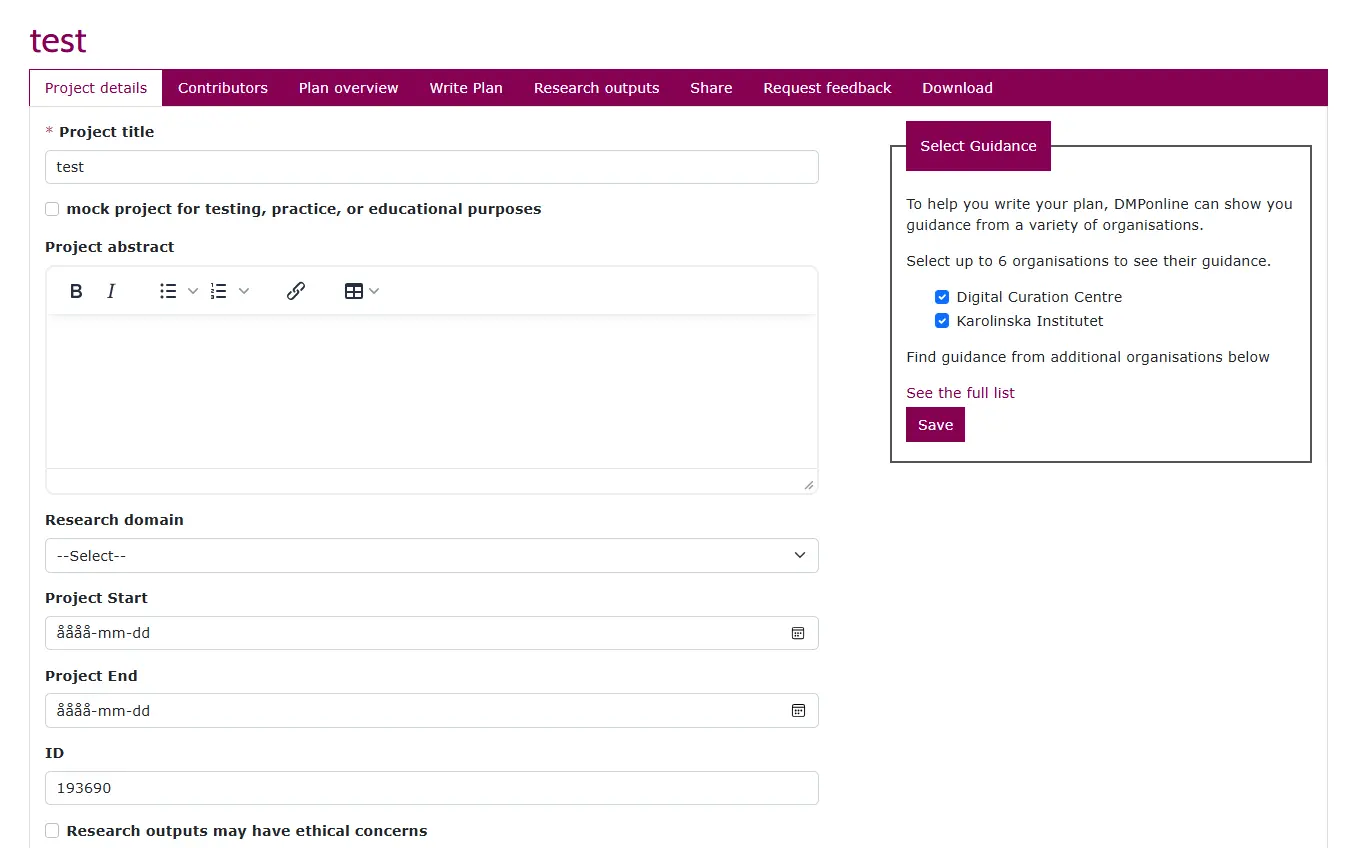Switch to the Contributors tab
Image resolution: width=1347 pixels, height=848 pixels.
point(223,88)
